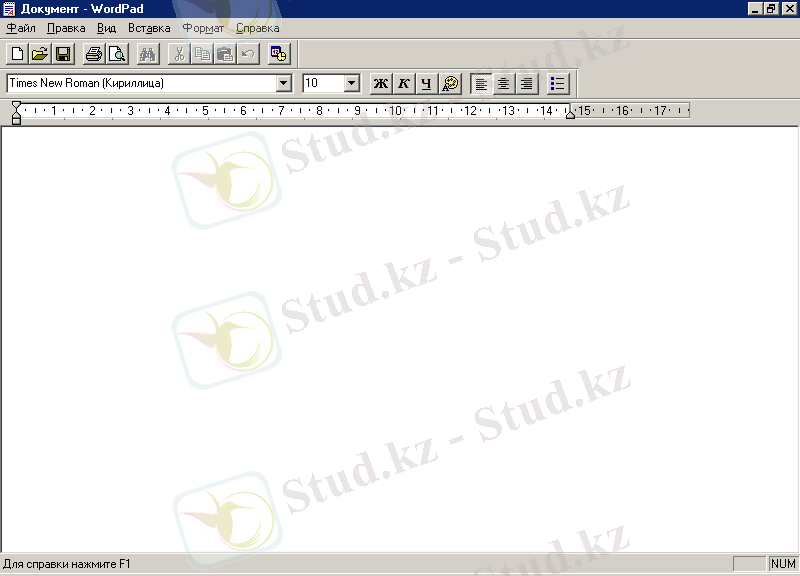Align text to the right
Viewport: 800px width, 576px height.
click(x=527, y=84)
